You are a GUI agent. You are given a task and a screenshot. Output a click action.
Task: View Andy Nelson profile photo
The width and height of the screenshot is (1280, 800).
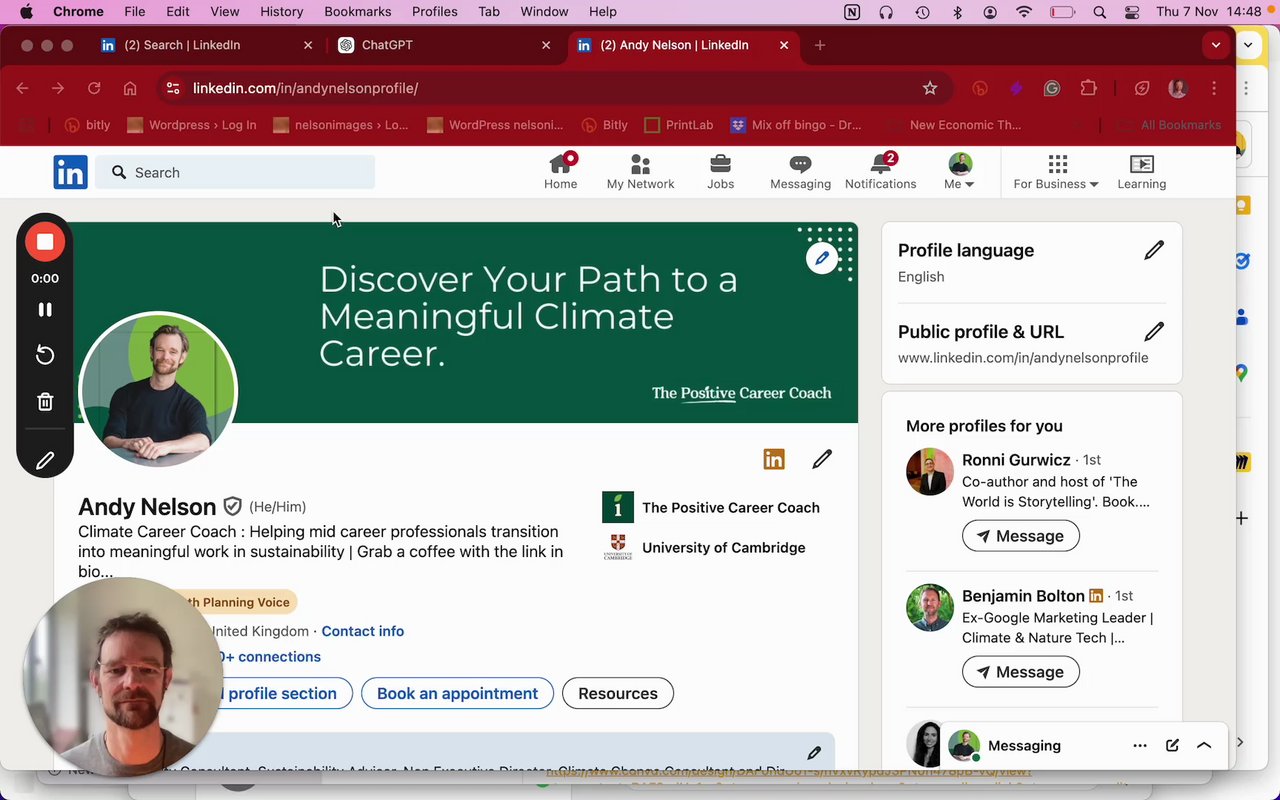158,390
